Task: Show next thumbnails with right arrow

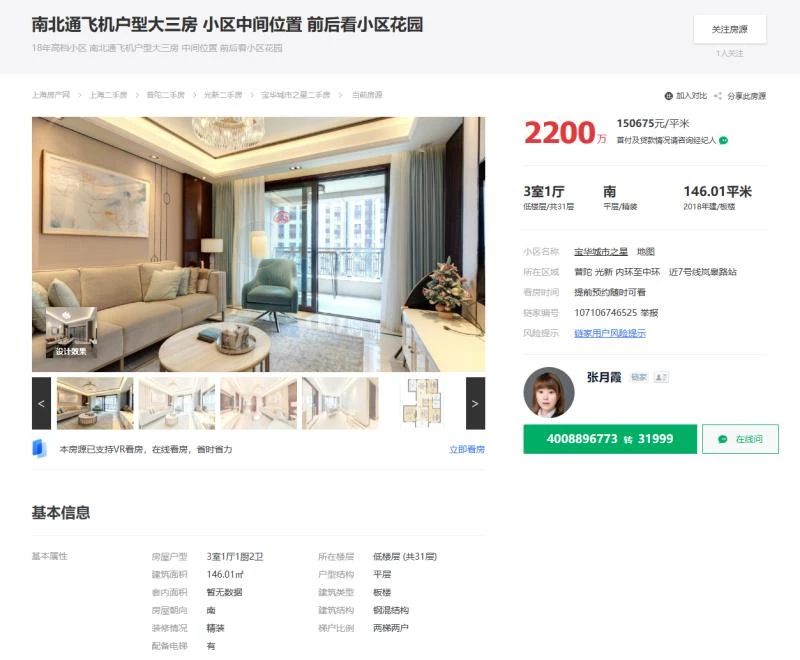Action: pos(476,403)
